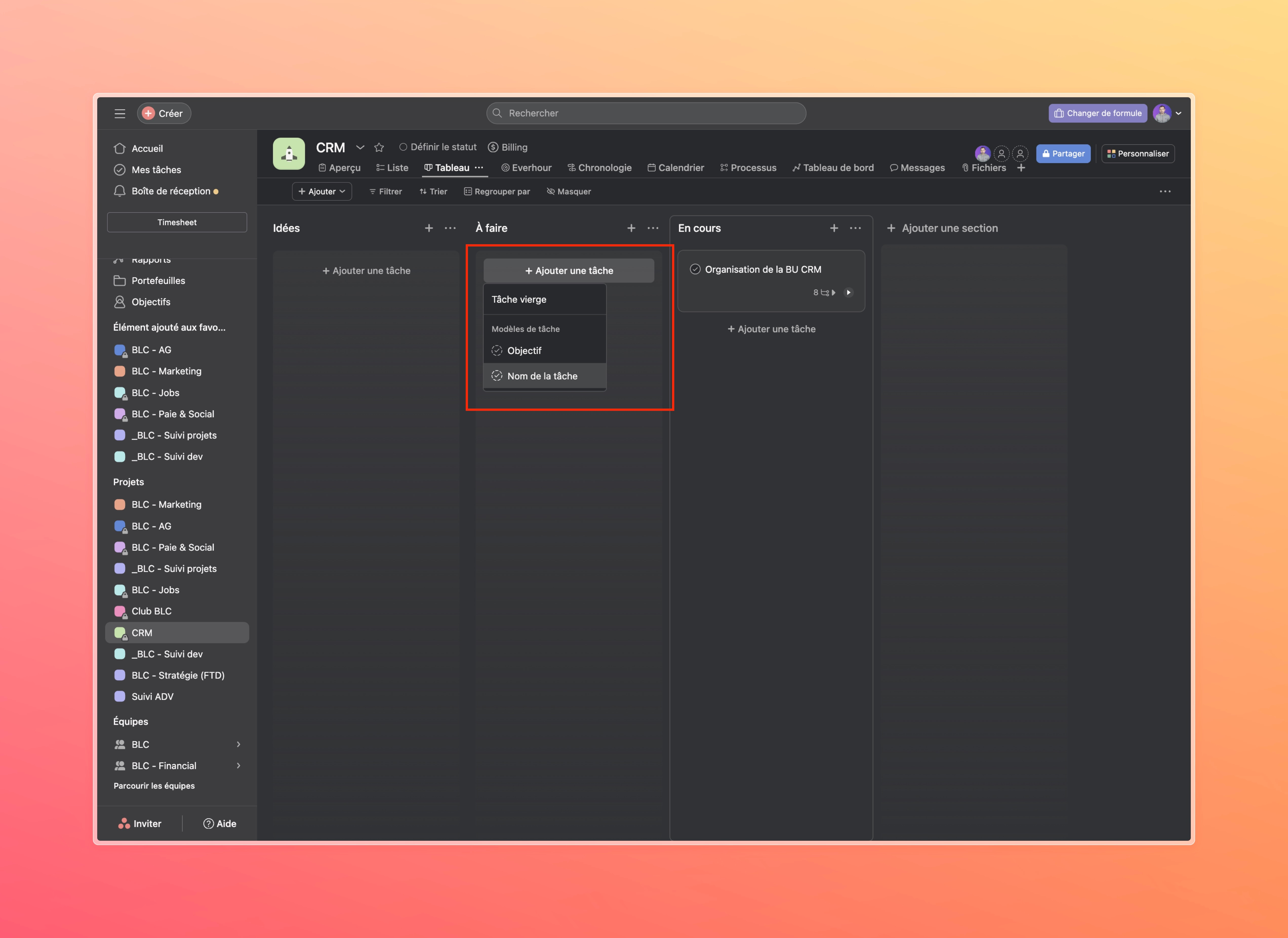The width and height of the screenshot is (1288, 938).
Task: Click the Personnaliser button
Action: coord(1138,153)
